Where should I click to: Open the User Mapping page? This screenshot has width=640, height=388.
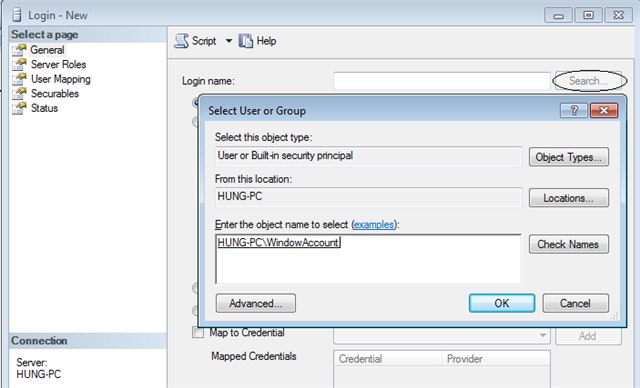pos(61,79)
